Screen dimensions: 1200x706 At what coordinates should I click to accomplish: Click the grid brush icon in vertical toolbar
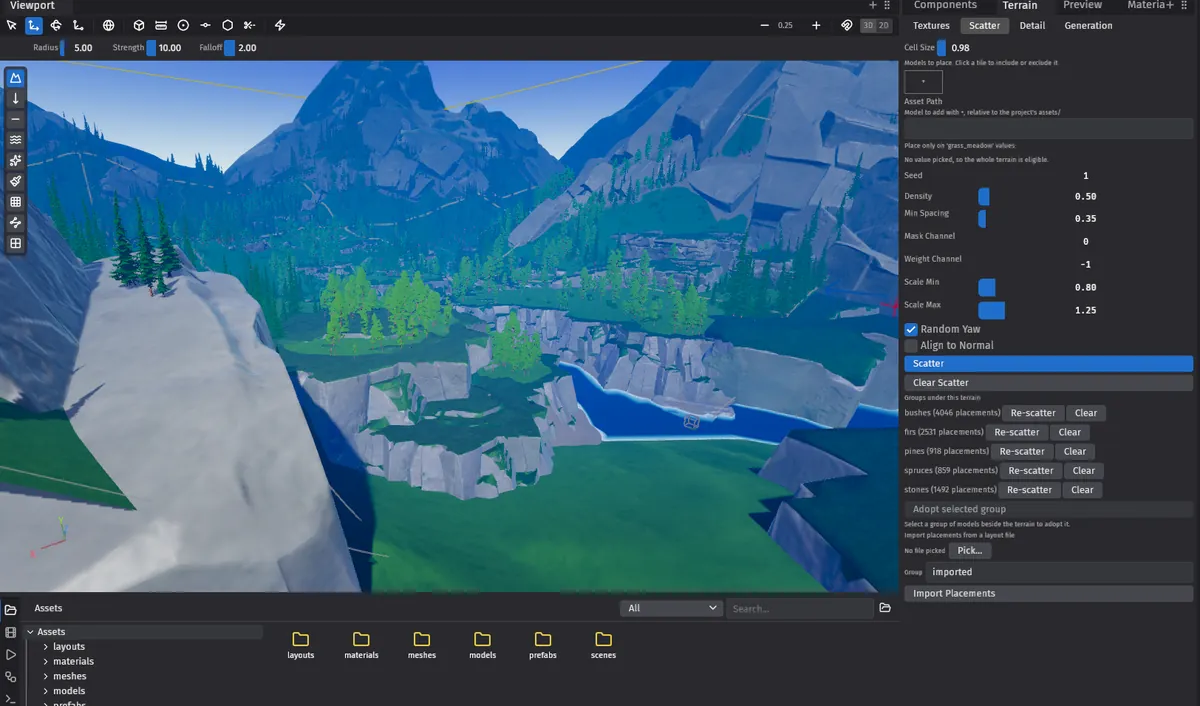pyautogui.click(x=15, y=202)
